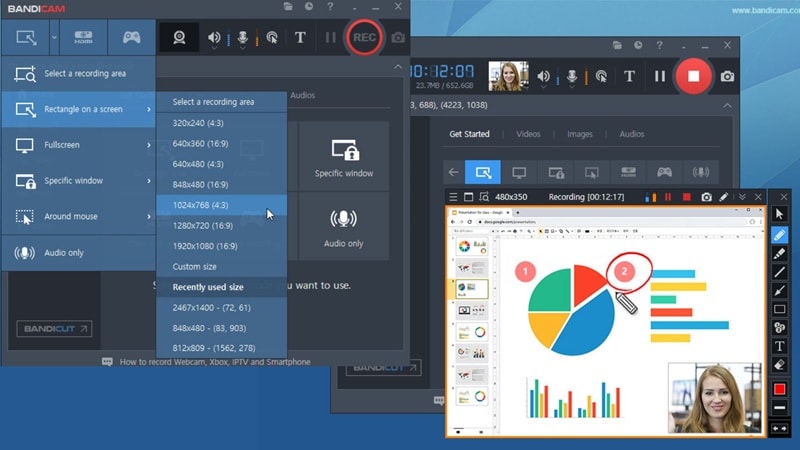Switch to game recording mode
Viewport: 800px width, 450px height.
[x=132, y=37]
